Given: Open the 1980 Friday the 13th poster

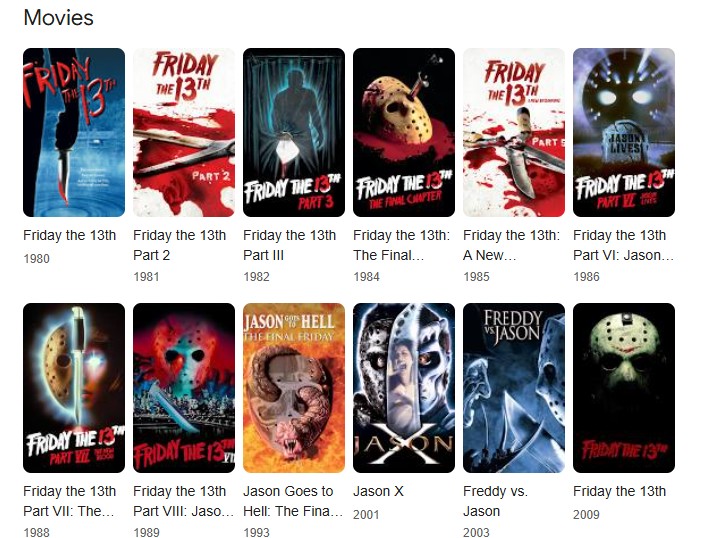Looking at the screenshot, I should point(74,132).
